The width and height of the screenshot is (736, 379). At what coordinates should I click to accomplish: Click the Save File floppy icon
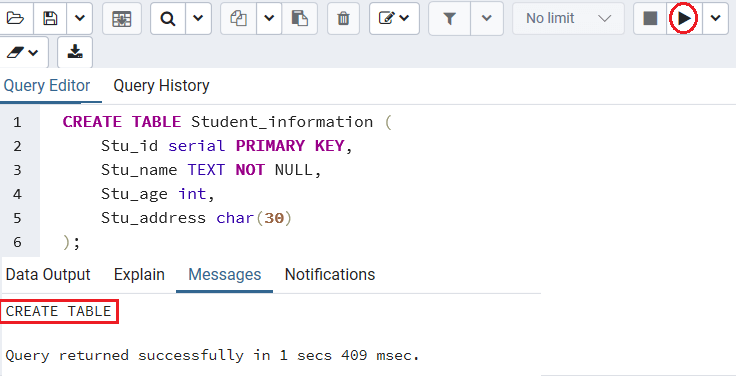(x=50, y=18)
